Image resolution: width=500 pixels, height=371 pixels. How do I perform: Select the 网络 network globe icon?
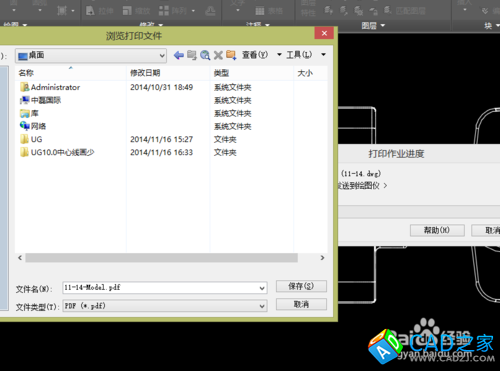(x=24, y=126)
